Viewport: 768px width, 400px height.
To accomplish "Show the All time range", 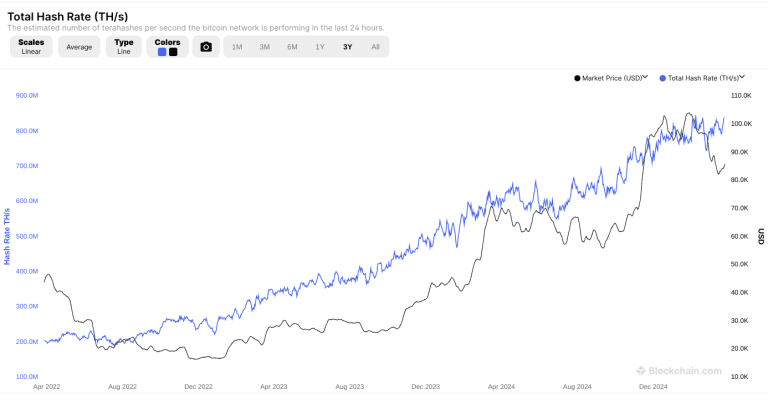I will tap(375, 47).
